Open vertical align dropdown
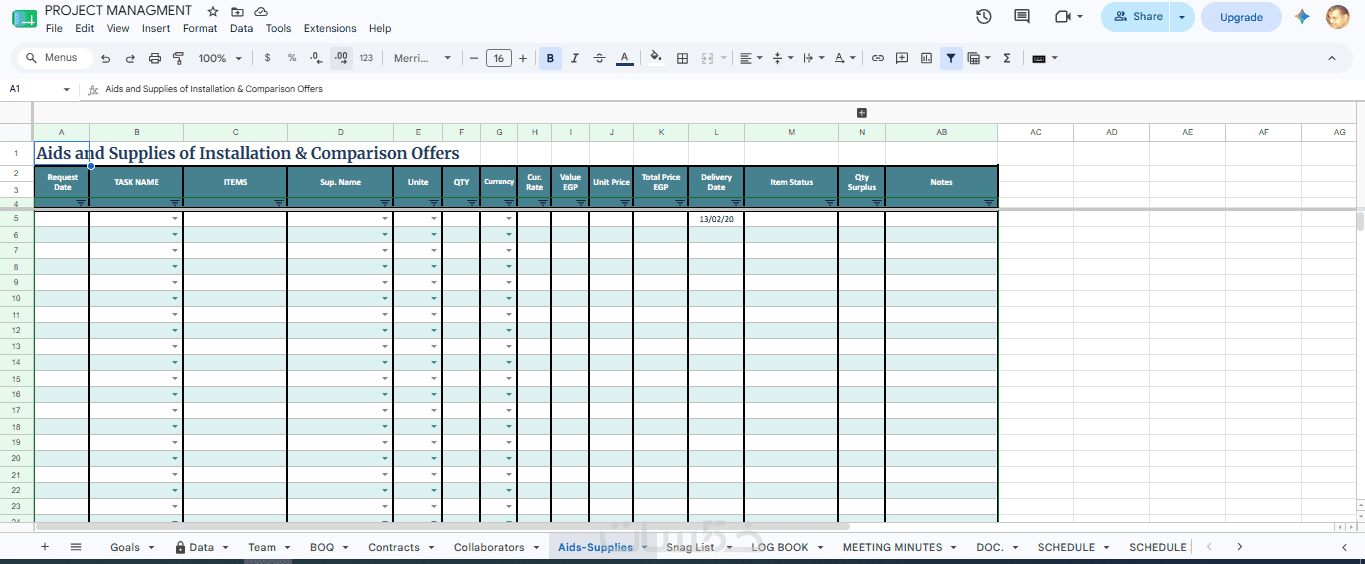Viewport: 1365px width, 564px height. tap(783, 58)
